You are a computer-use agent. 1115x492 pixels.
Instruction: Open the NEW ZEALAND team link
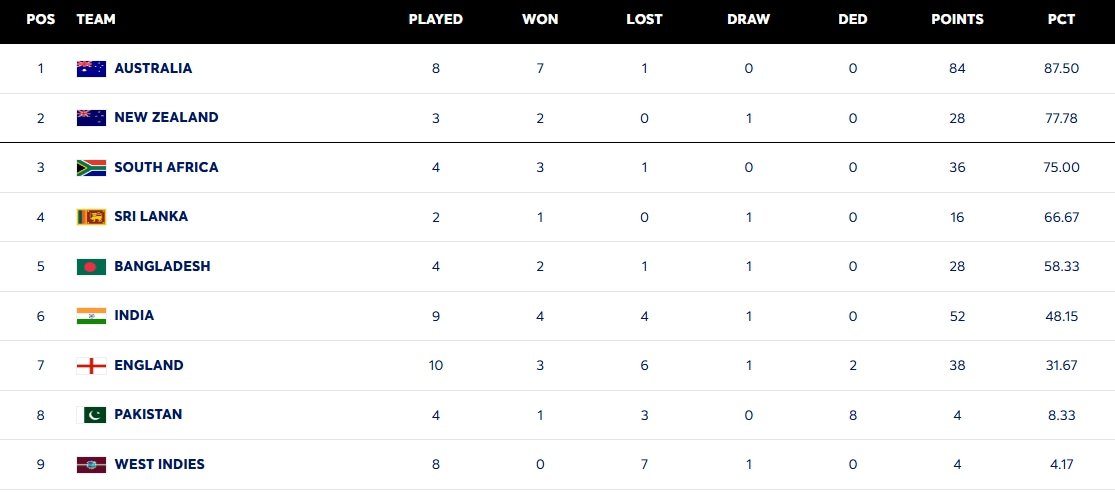click(x=166, y=117)
